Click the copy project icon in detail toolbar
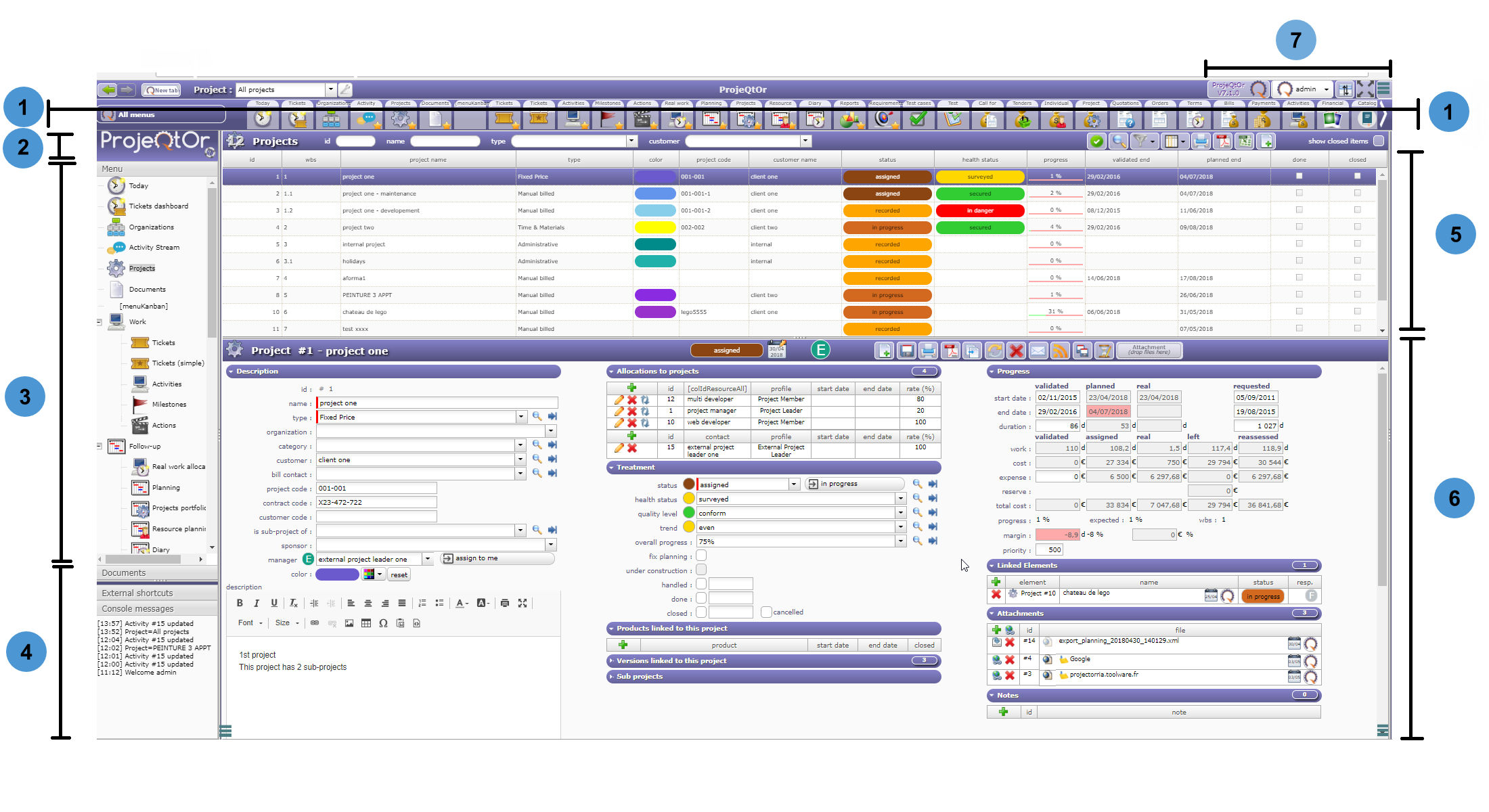This screenshot has height=812, width=1489. tap(973, 351)
